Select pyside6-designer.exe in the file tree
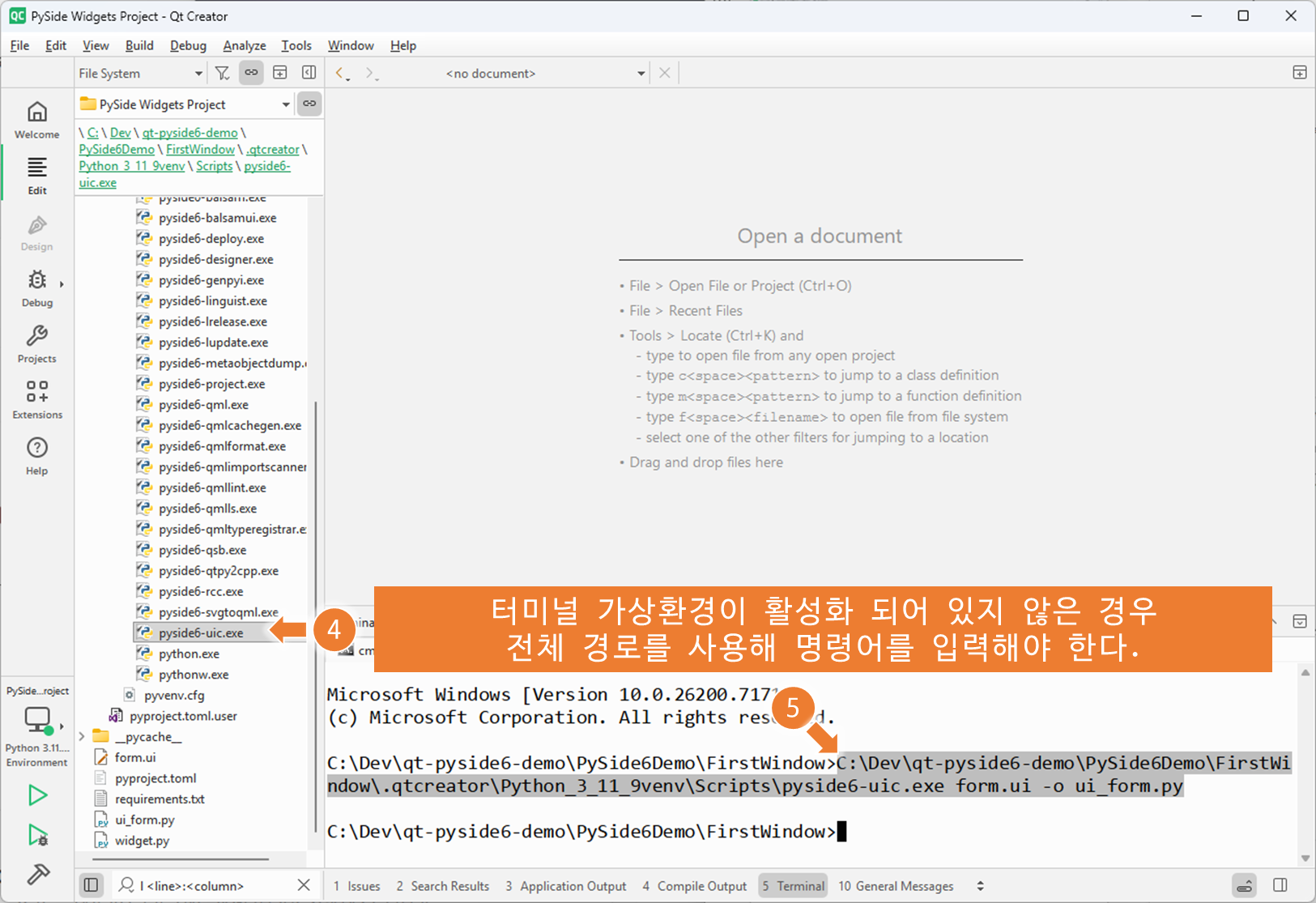 [215, 259]
